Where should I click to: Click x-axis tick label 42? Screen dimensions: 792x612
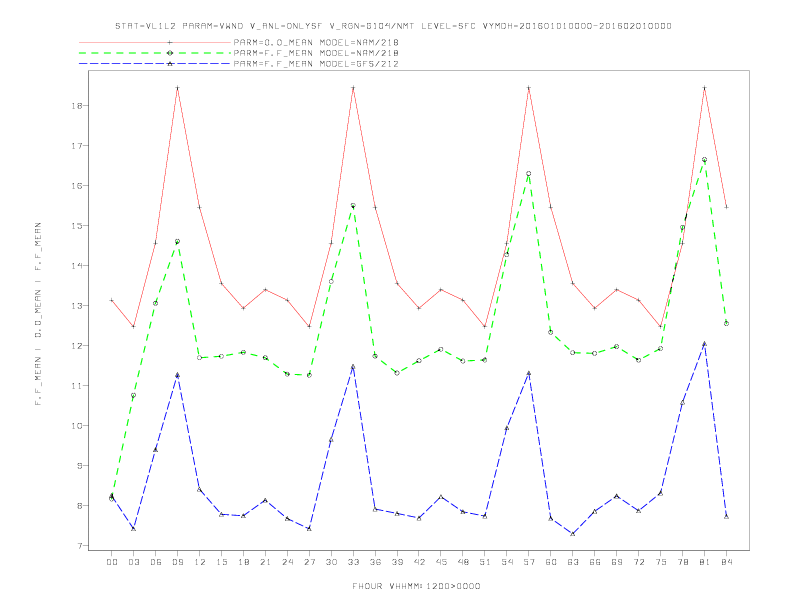click(x=419, y=562)
